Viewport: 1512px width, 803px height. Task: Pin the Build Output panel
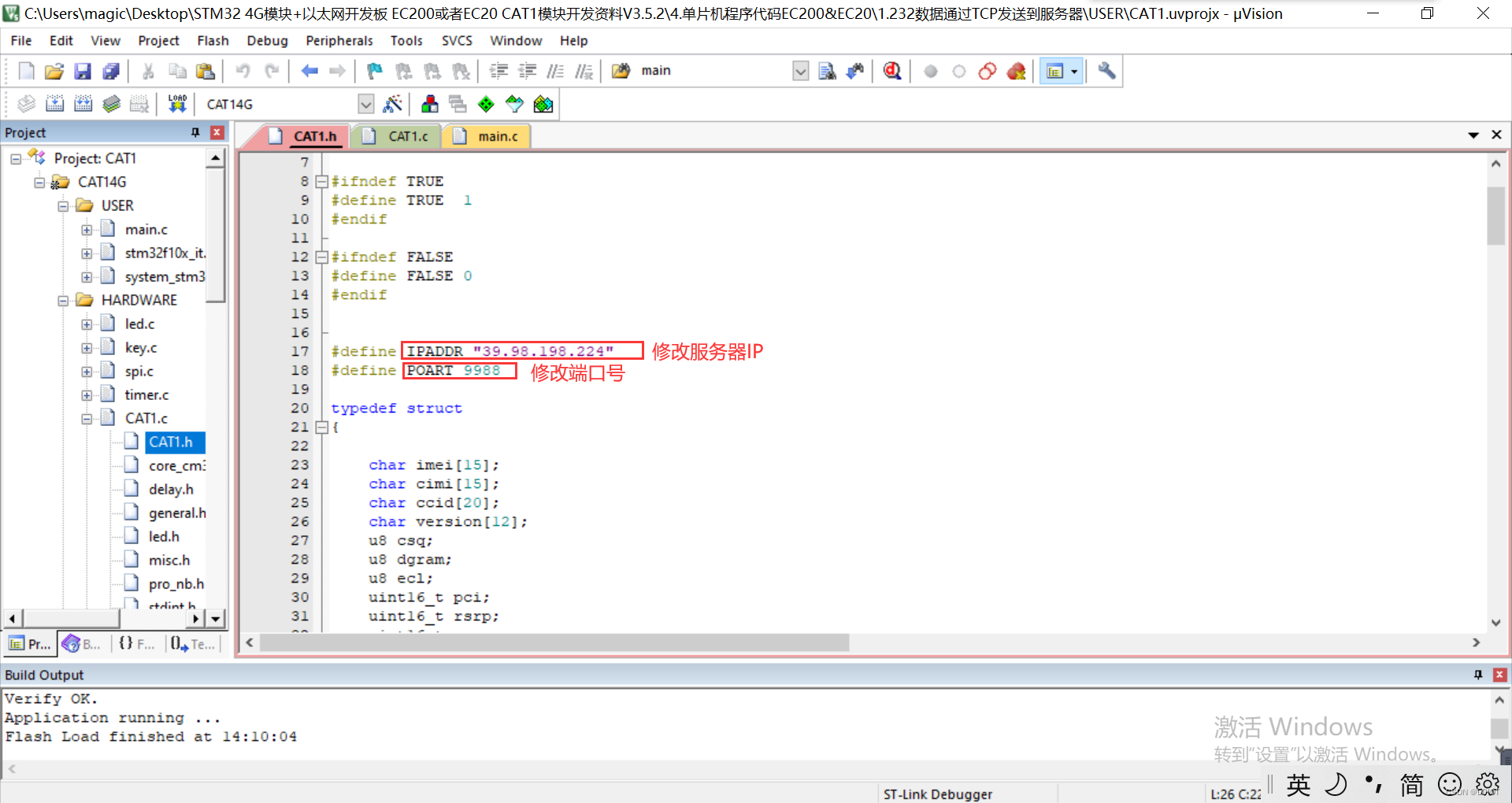(x=1478, y=675)
